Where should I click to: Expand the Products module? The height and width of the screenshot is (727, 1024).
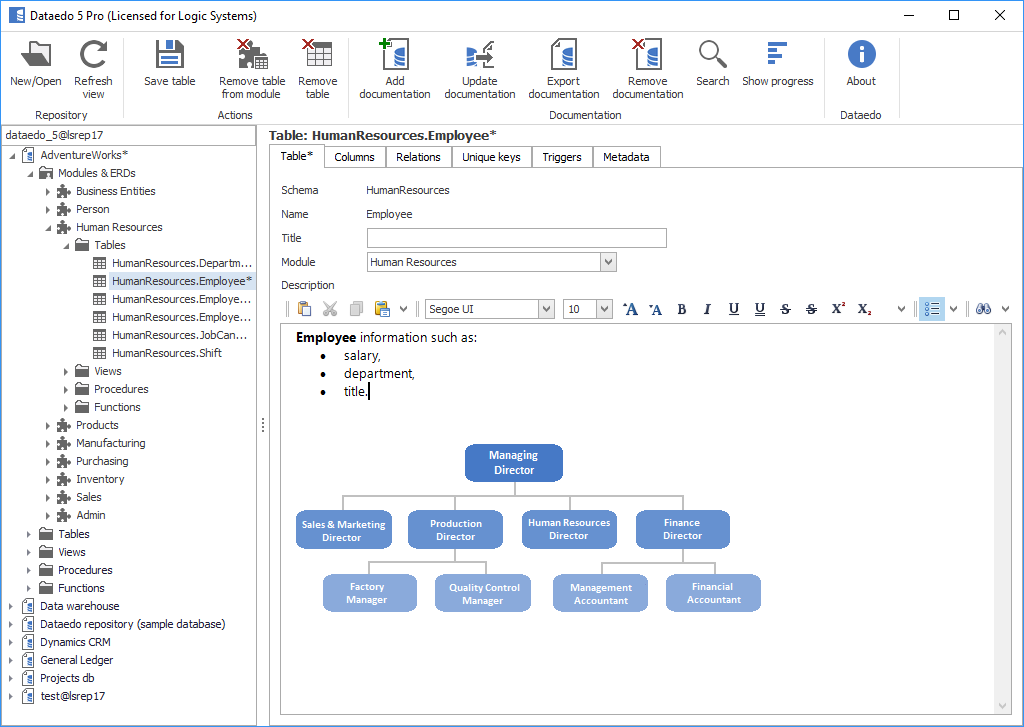tap(48, 425)
